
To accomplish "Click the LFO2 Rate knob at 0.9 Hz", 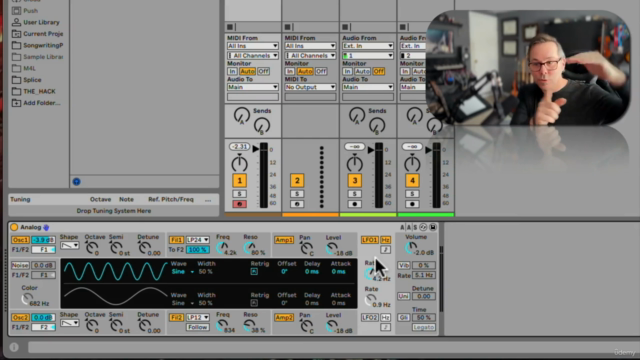I will (x=371, y=300).
